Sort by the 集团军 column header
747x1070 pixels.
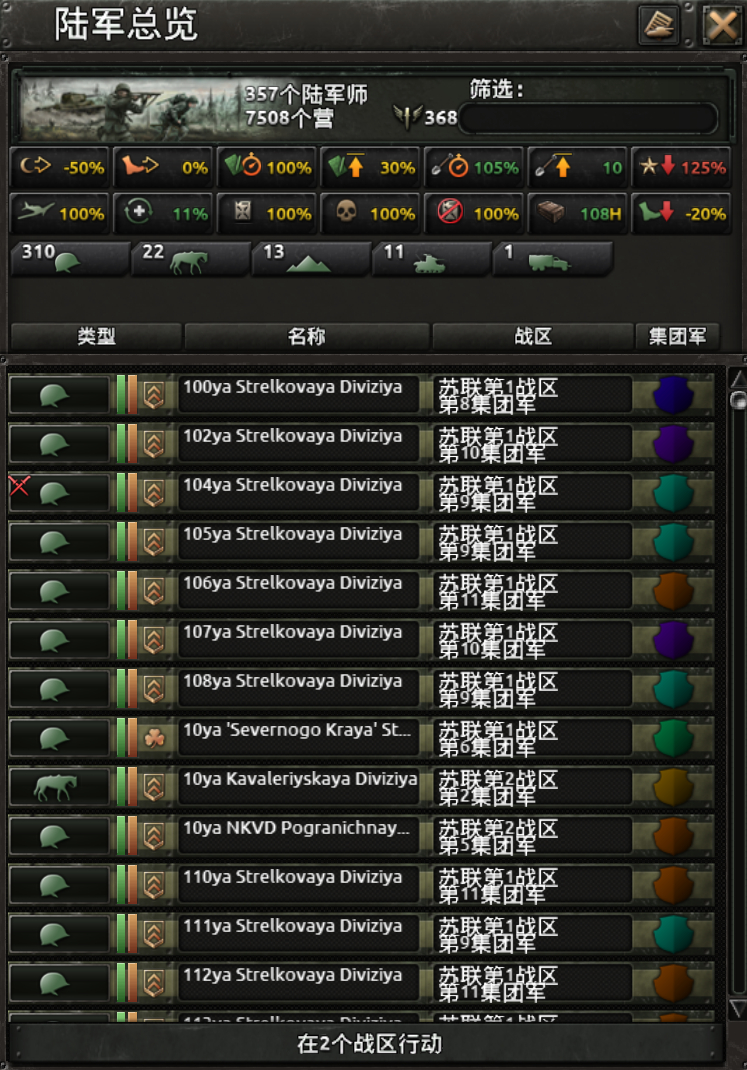tap(677, 336)
